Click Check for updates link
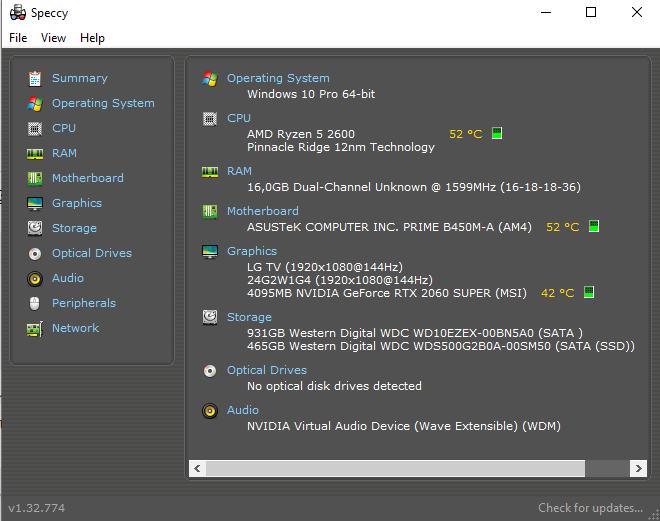This screenshot has height=521, width=660. point(590,508)
